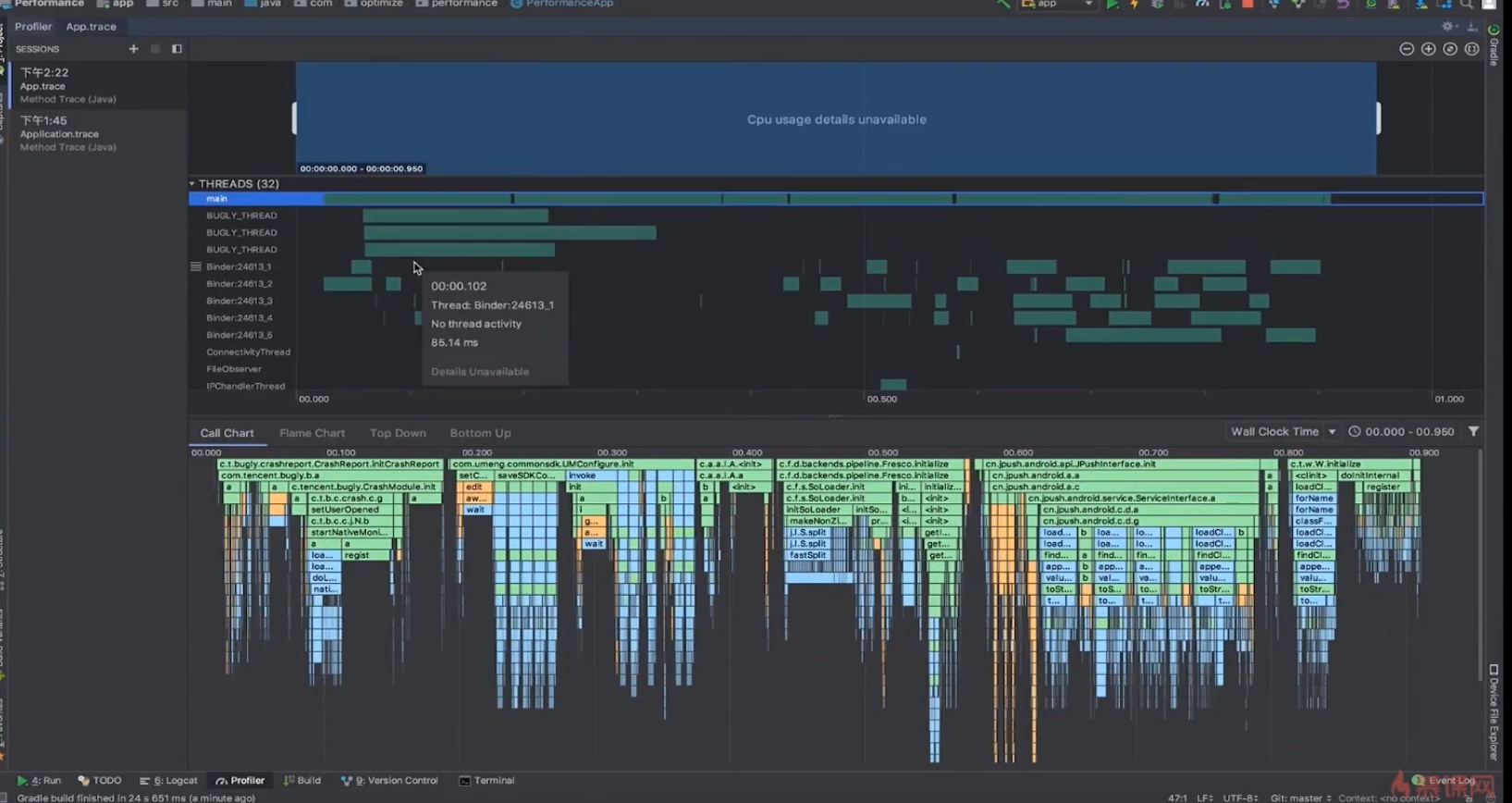
Task: Select the app run configuration dropdown
Action: tap(1057, 5)
